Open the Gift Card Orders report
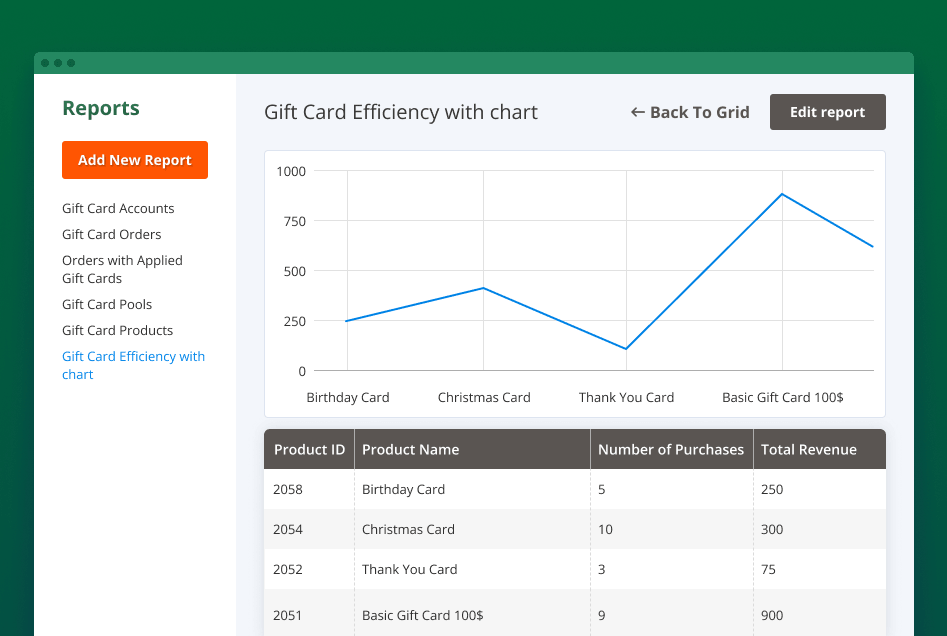 coord(111,234)
